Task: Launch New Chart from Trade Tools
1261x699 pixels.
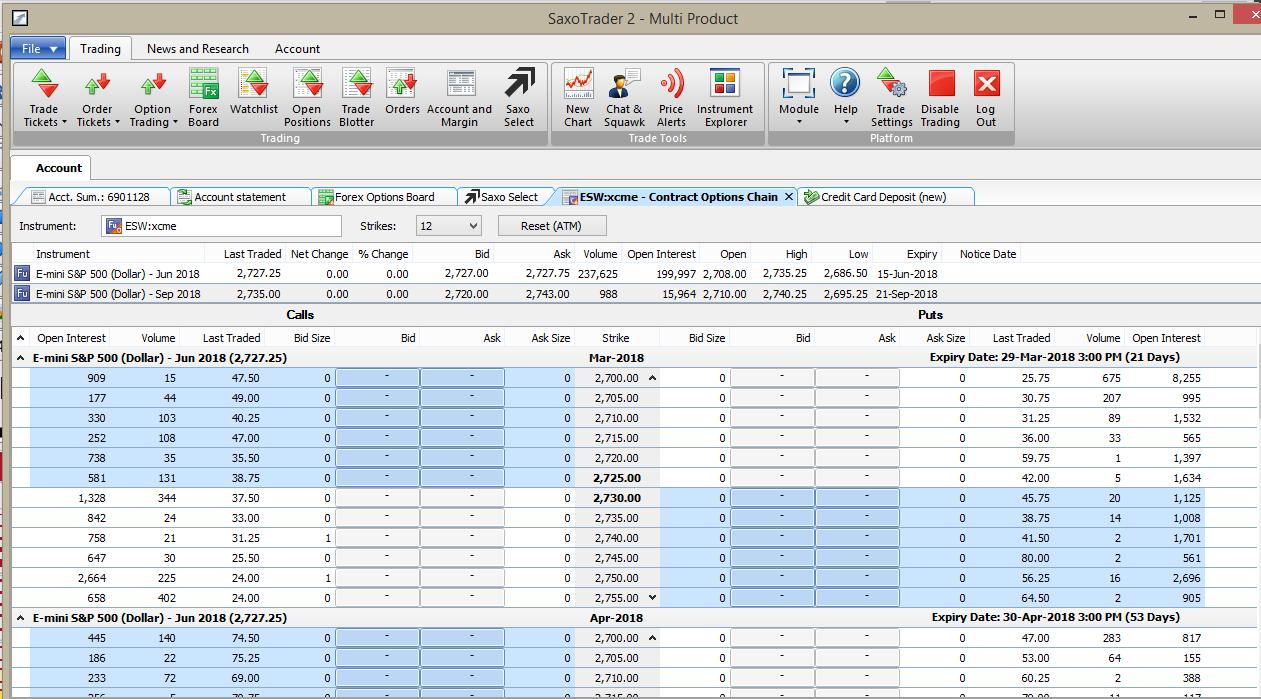Action: click(x=578, y=97)
